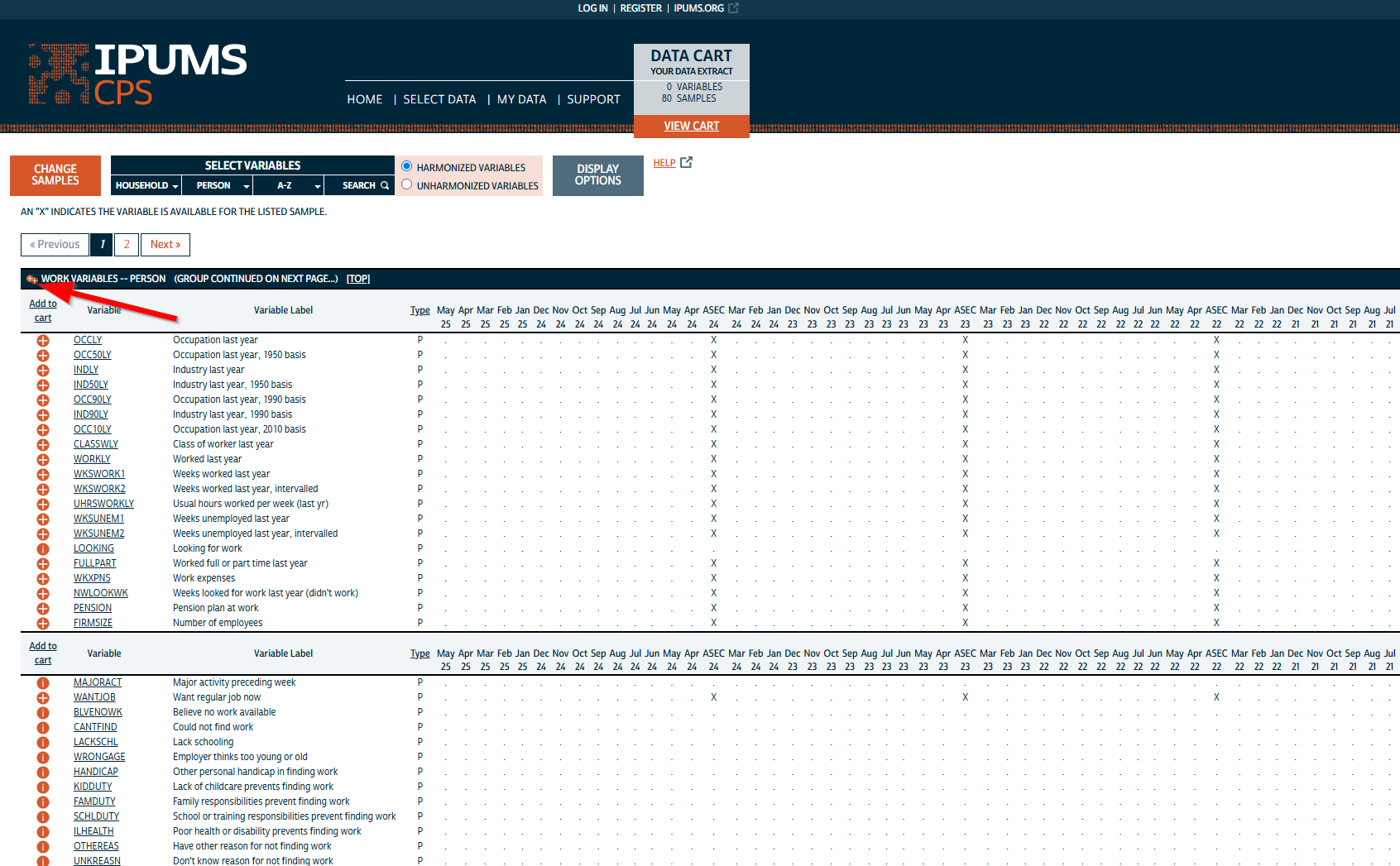Add WORKLY variable to cart
The height and width of the screenshot is (866, 1400).
click(x=43, y=460)
